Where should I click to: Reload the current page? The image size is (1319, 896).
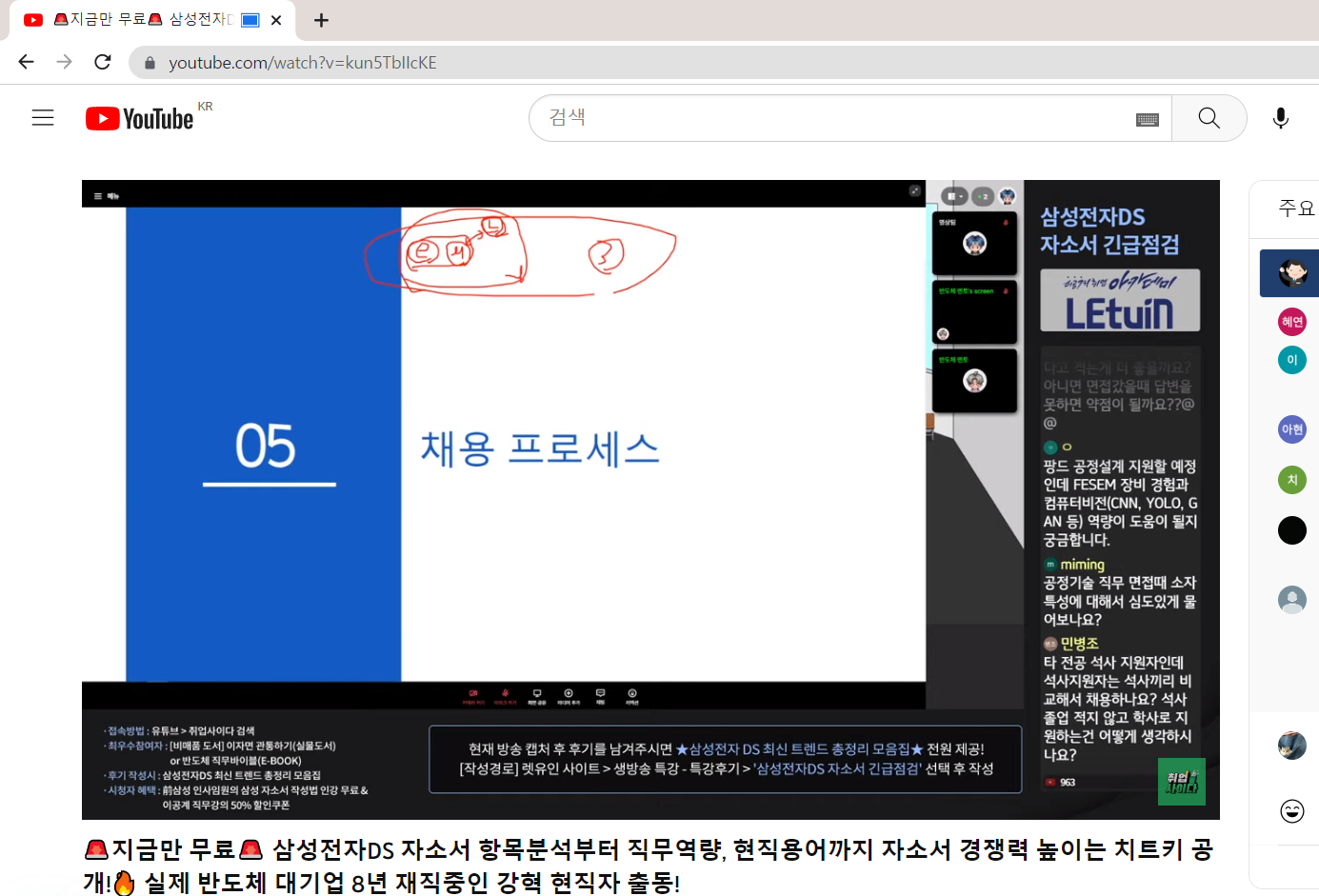point(103,62)
